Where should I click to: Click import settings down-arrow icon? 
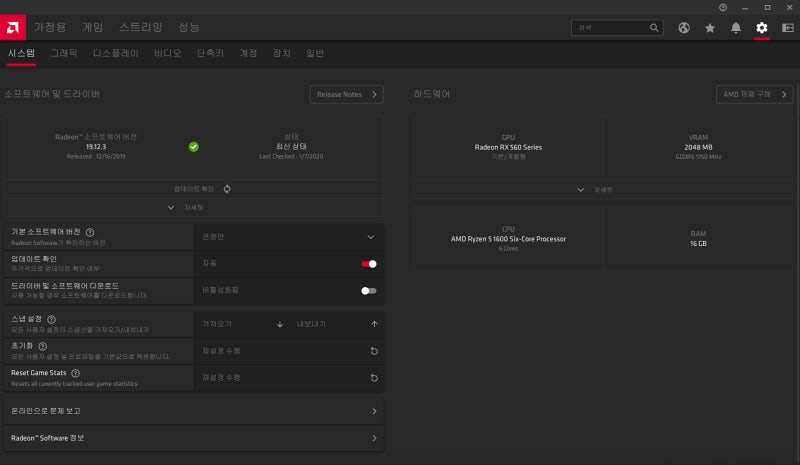click(x=280, y=324)
